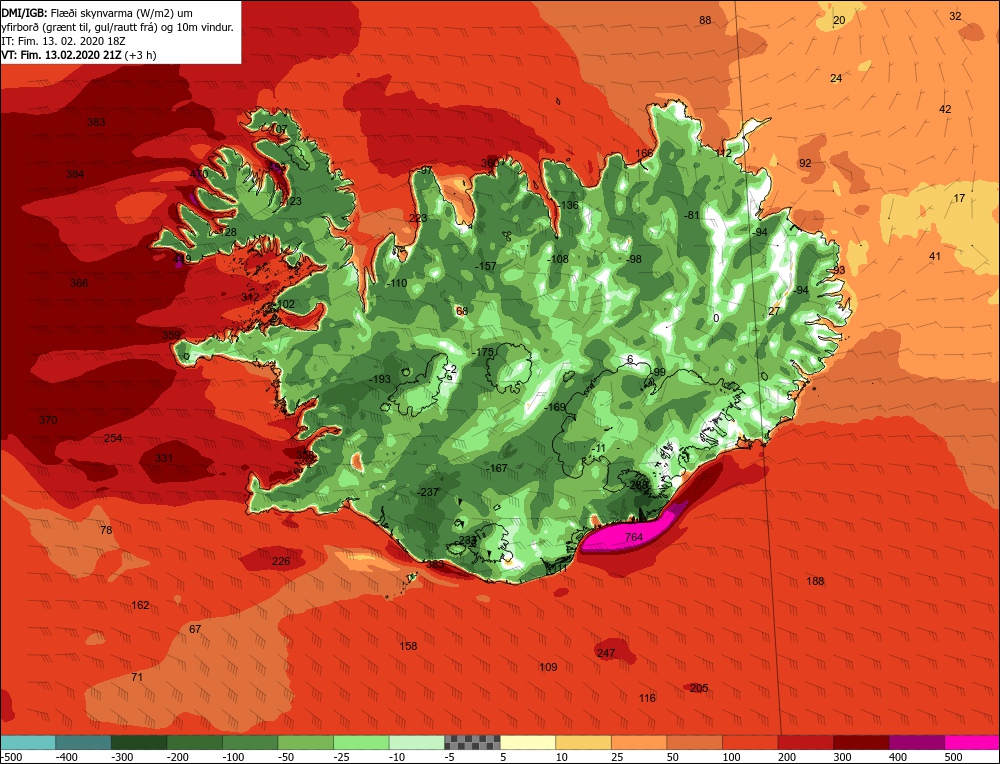The height and width of the screenshot is (764, 1000).
Task: Click the '100' label on the colour scale
Action: (x=732, y=757)
